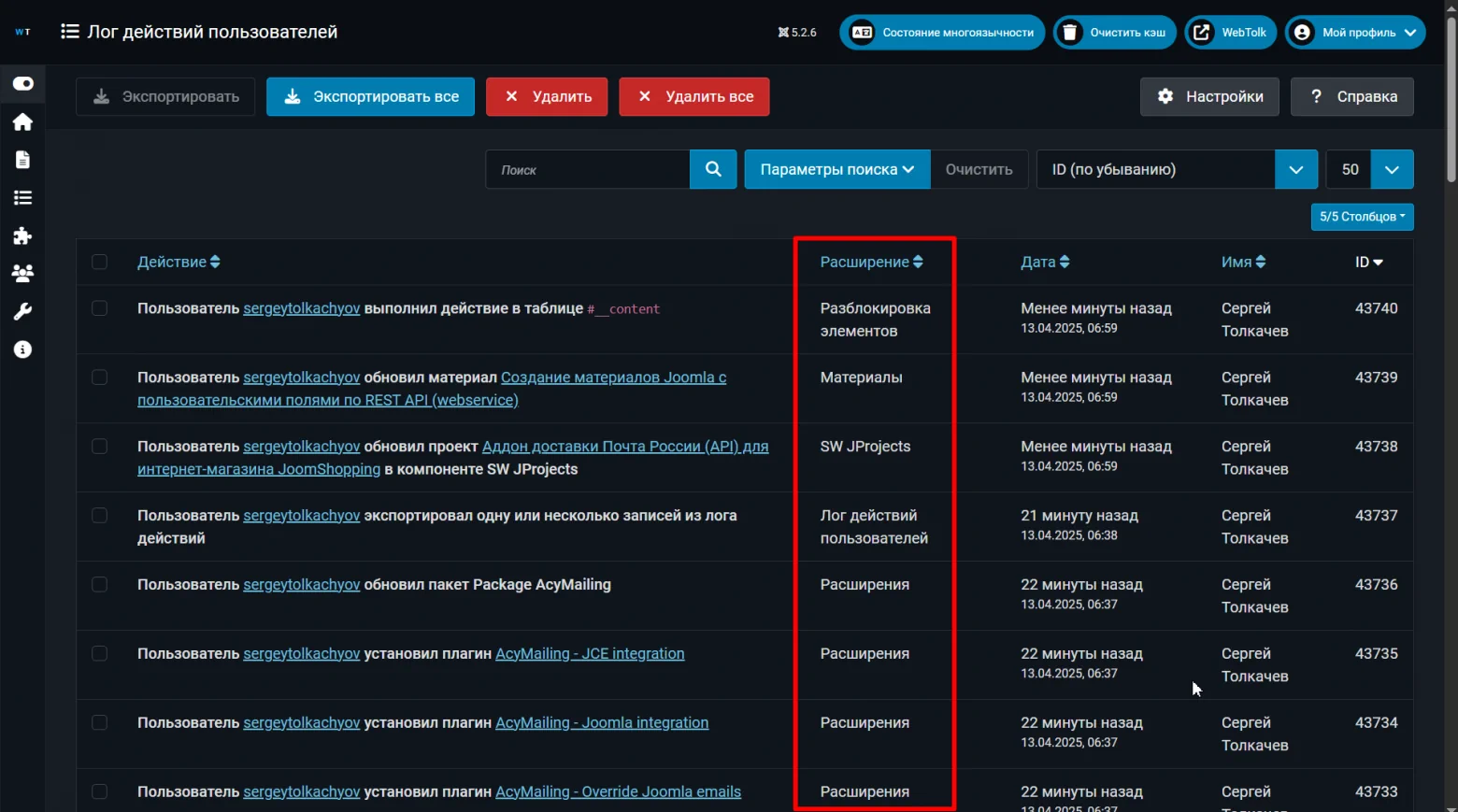1458x812 pixels.
Task: Click the SW JProjects extension cell
Action: tap(865, 447)
